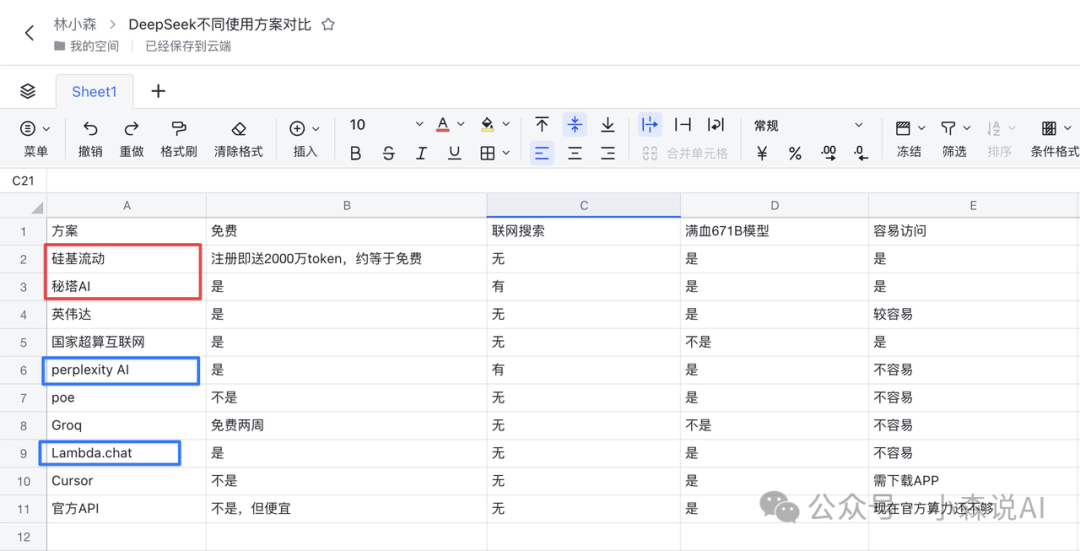Enable text wrapping
Image resolution: width=1080 pixels, height=551 pixels.
[x=716, y=125]
